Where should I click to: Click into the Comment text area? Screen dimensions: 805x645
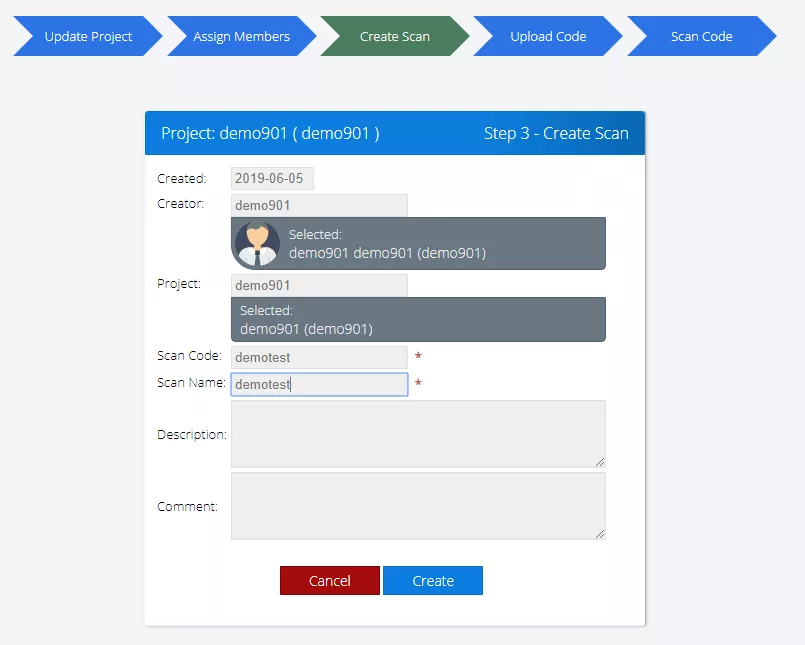click(x=418, y=506)
